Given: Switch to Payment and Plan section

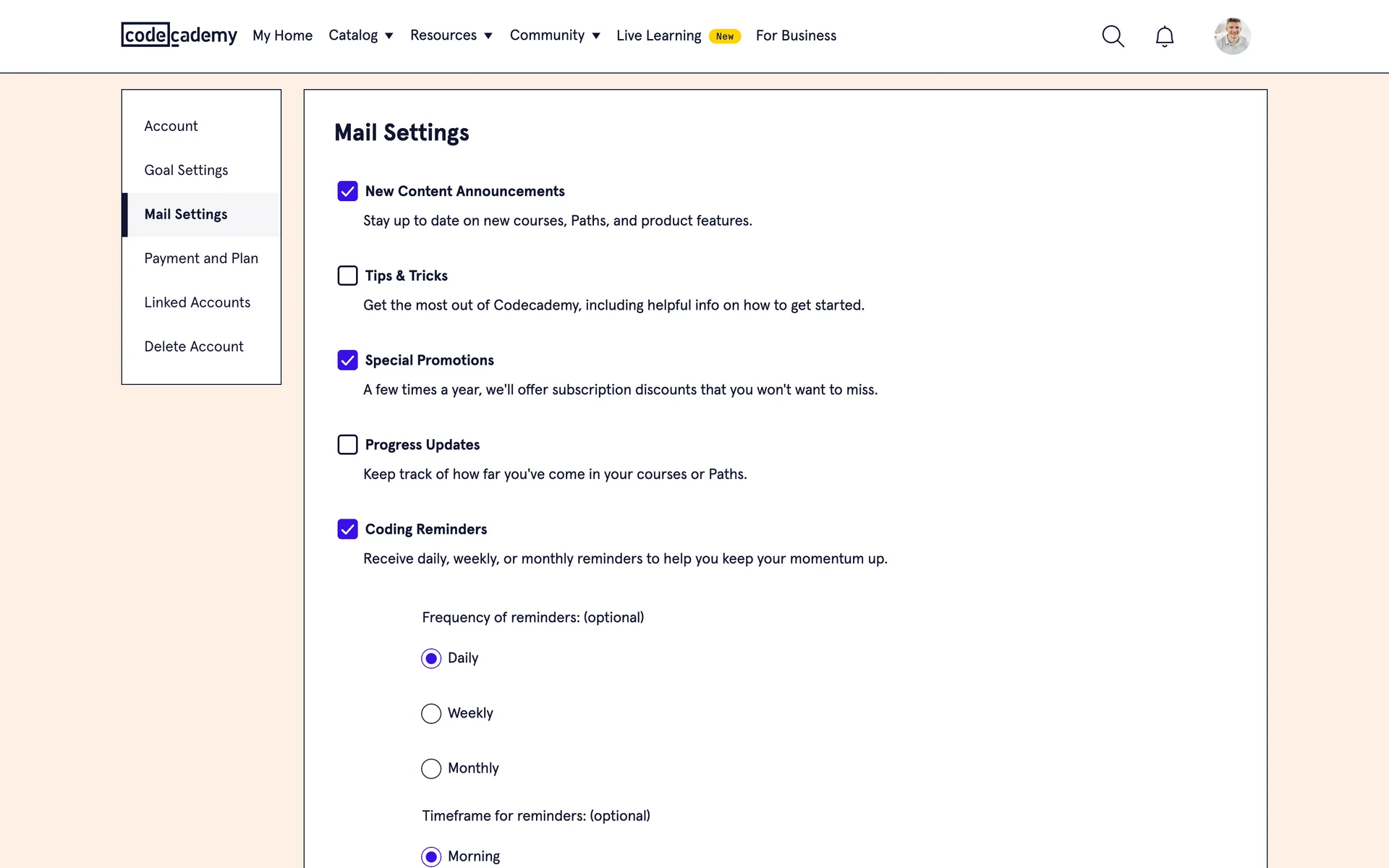Looking at the screenshot, I should pos(201,258).
